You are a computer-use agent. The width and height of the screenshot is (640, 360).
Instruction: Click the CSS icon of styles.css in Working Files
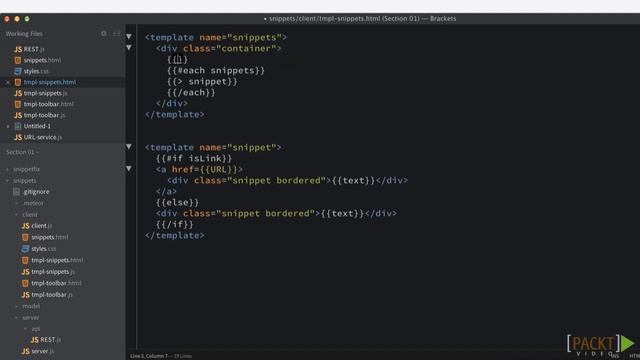pyautogui.click(x=18, y=71)
